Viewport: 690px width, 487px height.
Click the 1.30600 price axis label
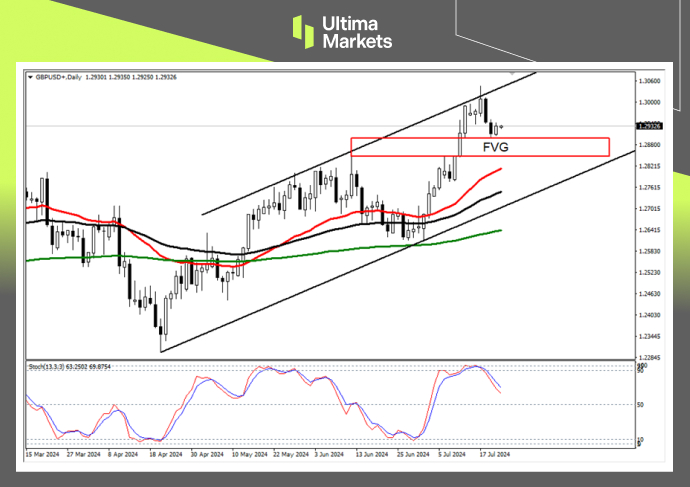[651, 81]
